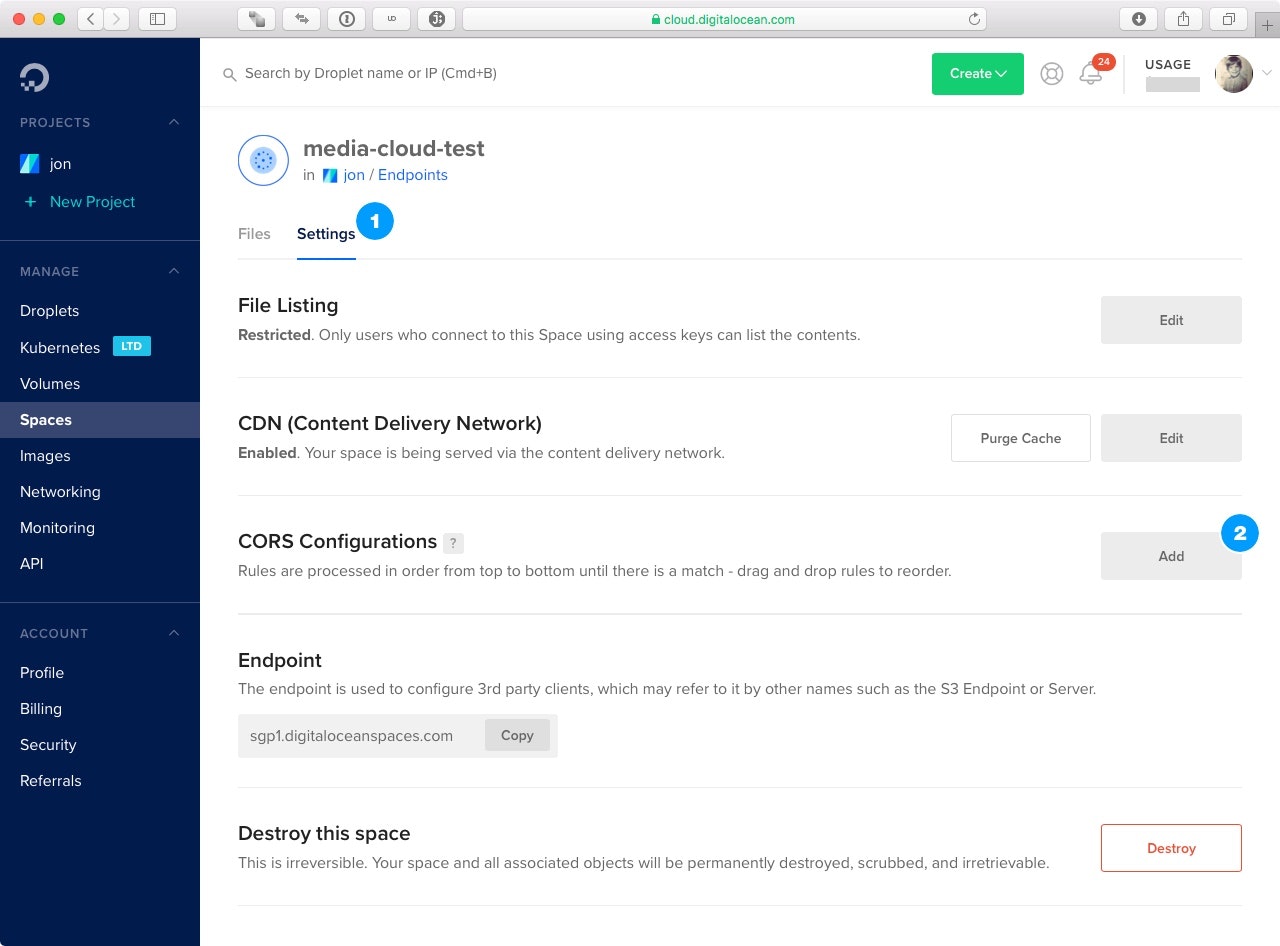Open API in sidebar
The width and height of the screenshot is (1280, 946).
32,564
